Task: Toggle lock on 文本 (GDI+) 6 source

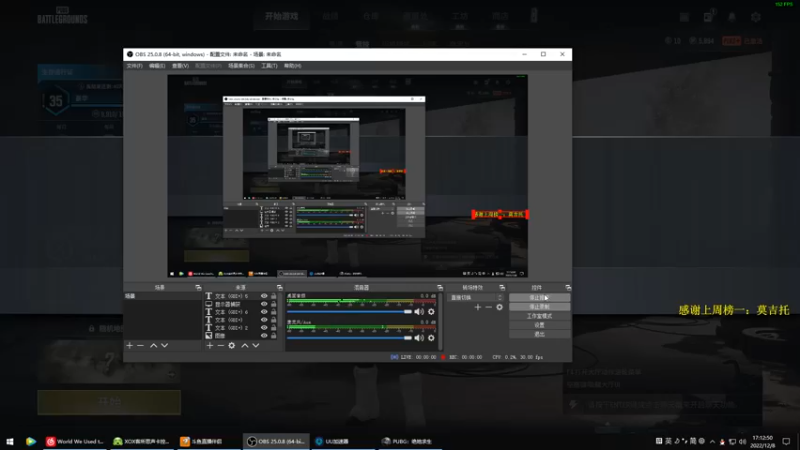Action: point(273,312)
